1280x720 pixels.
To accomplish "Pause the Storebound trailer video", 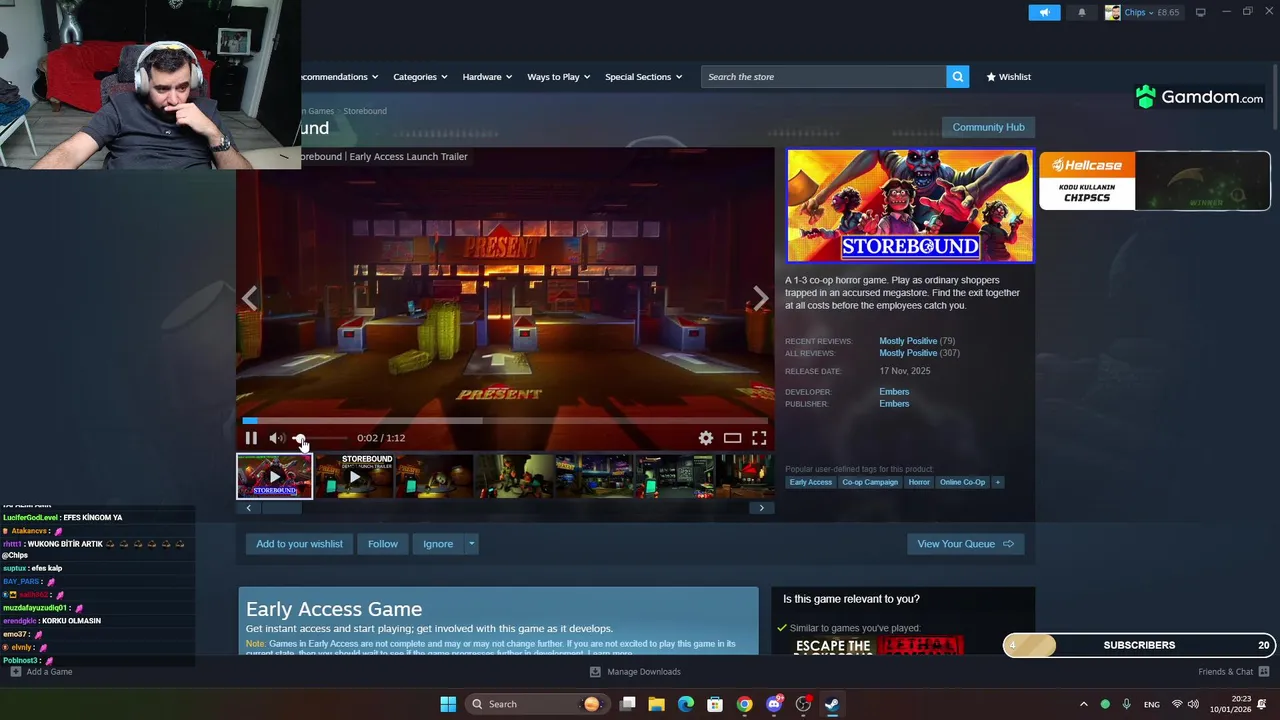I will coord(251,438).
